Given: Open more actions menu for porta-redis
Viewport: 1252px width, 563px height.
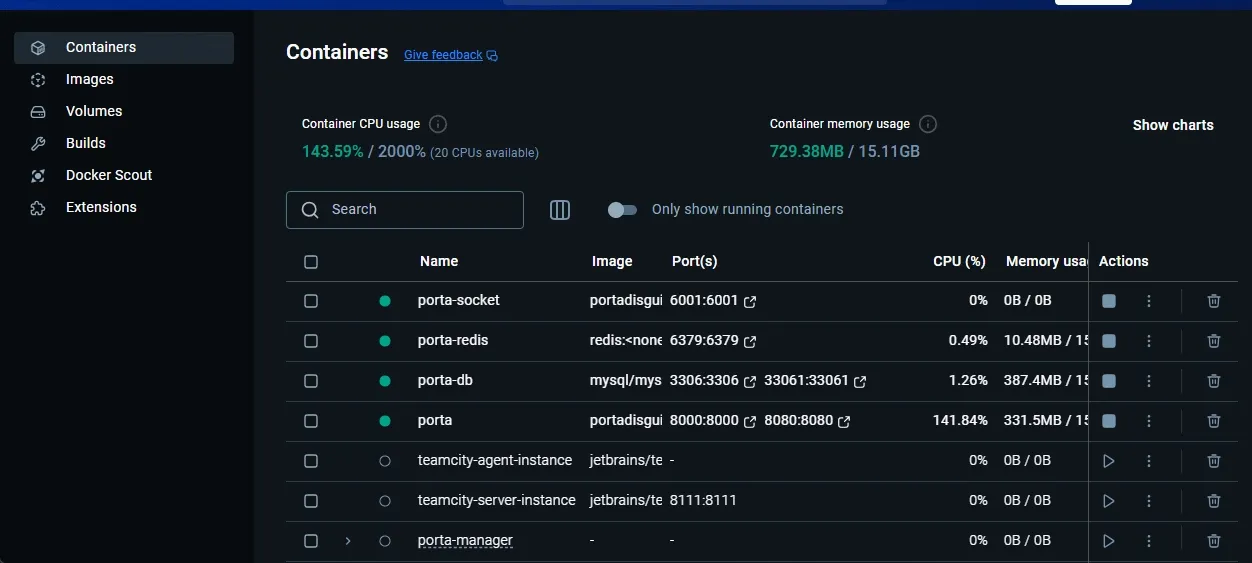Looking at the screenshot, I should click(x=1149, y=341).
